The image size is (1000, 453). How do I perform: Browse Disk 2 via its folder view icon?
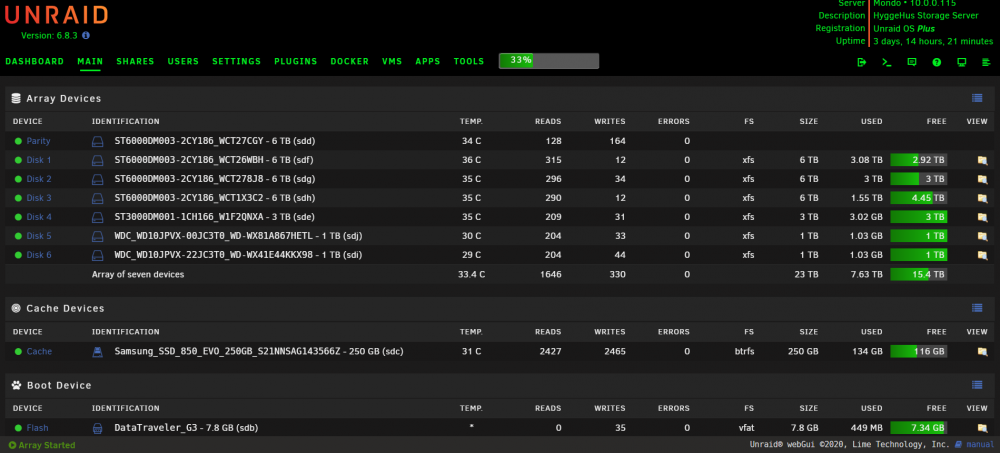982,179
